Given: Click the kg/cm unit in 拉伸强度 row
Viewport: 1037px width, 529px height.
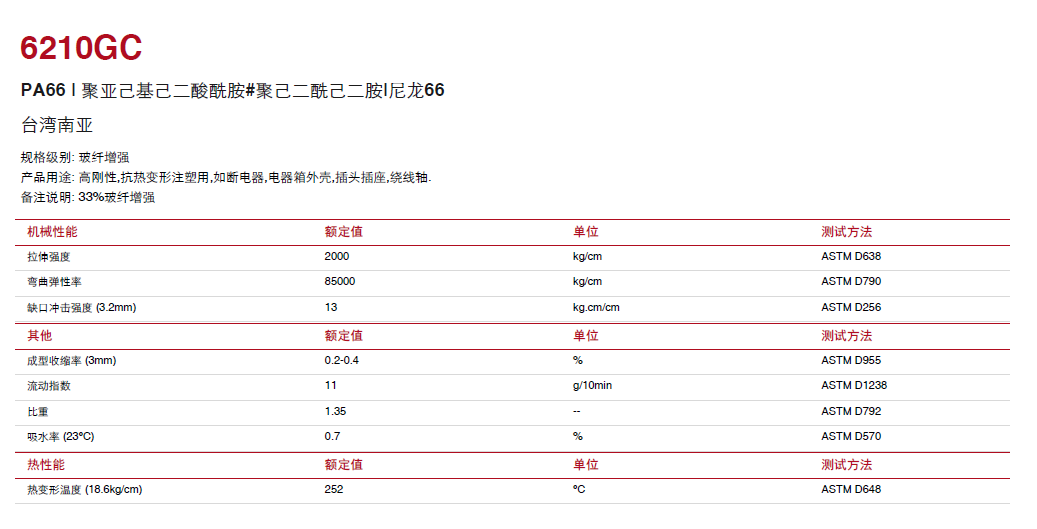Looking at the screenshot, I should coord(587,257).
